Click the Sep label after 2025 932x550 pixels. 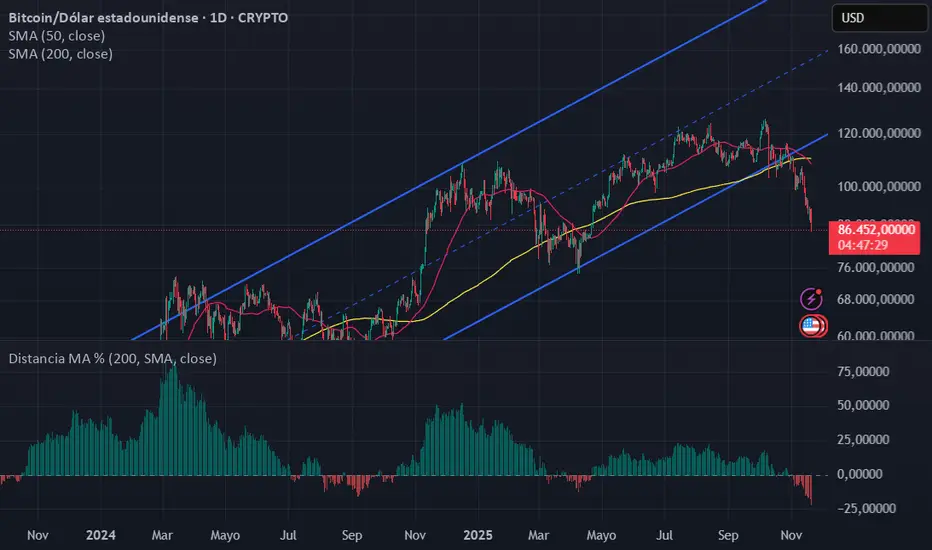728,535
